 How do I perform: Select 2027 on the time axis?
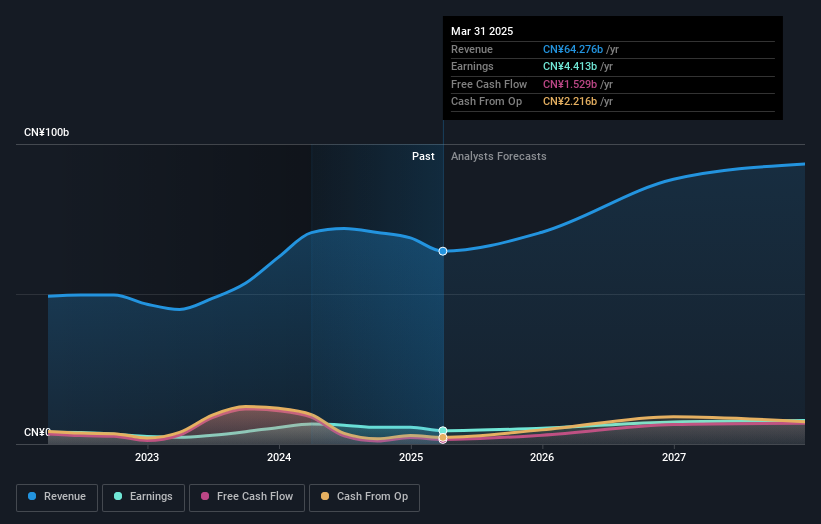click(x=674, y=458)
